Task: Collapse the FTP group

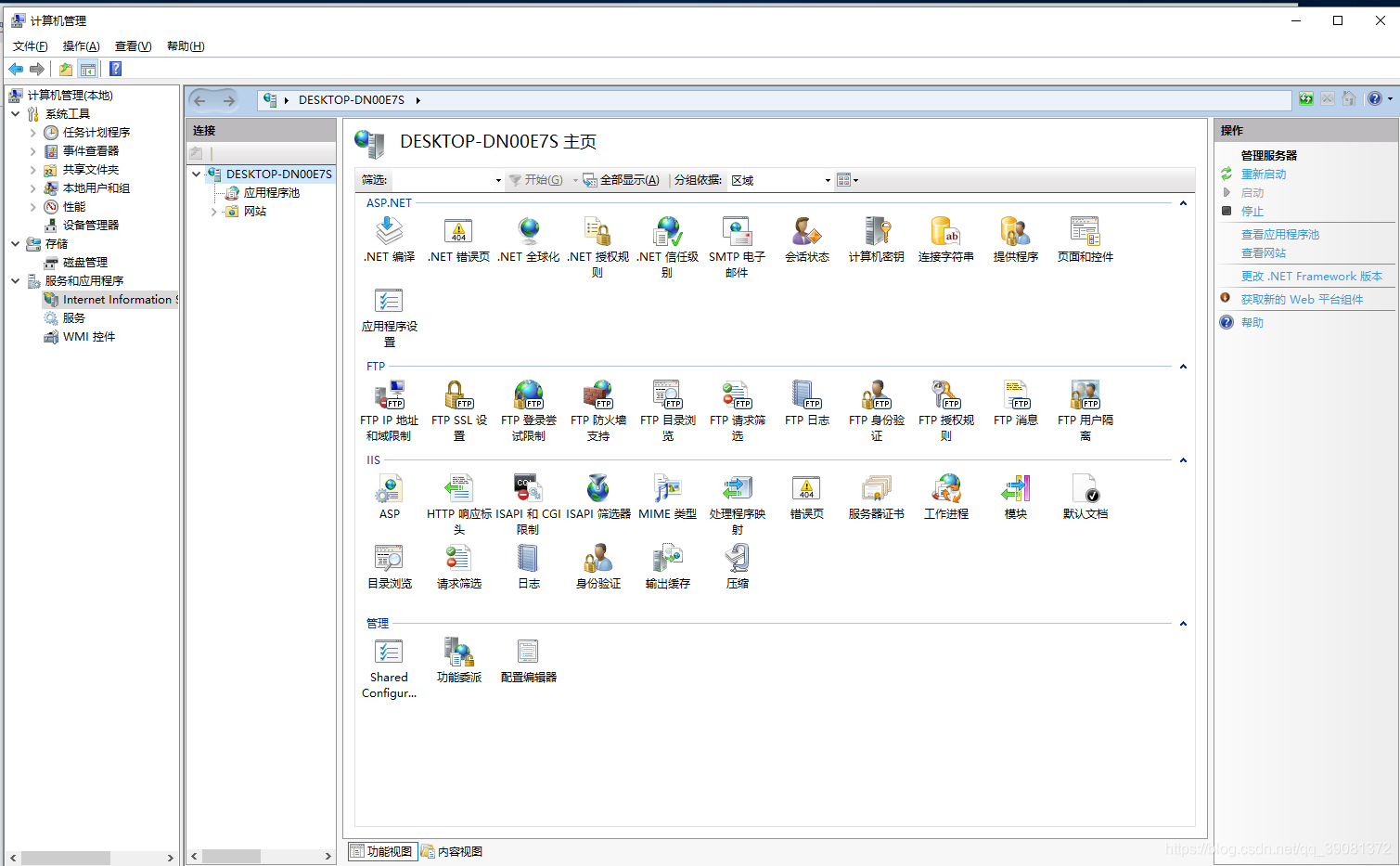Action: [x=1183, y=367]
